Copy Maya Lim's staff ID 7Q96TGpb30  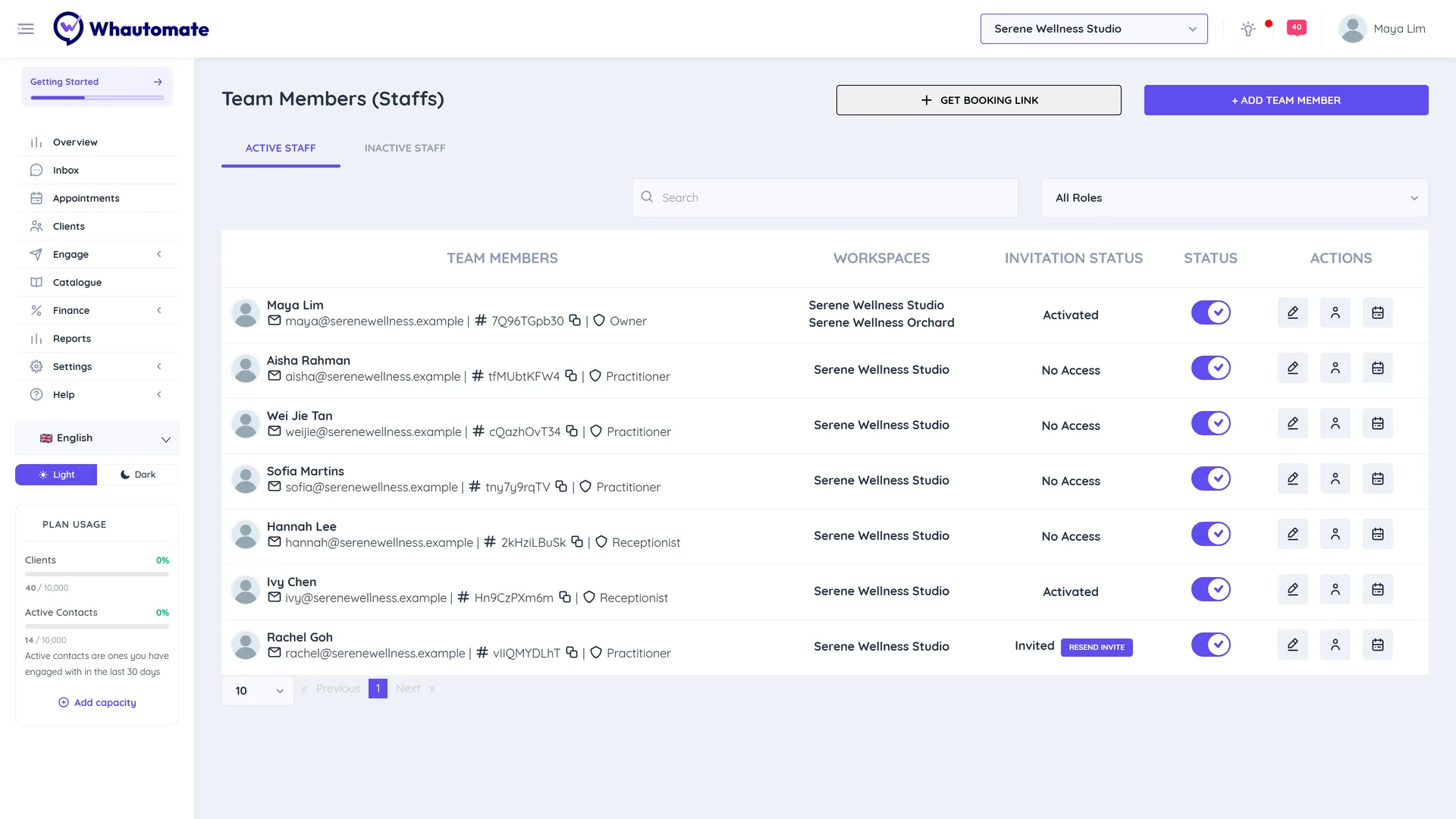[x=575, y=320]
